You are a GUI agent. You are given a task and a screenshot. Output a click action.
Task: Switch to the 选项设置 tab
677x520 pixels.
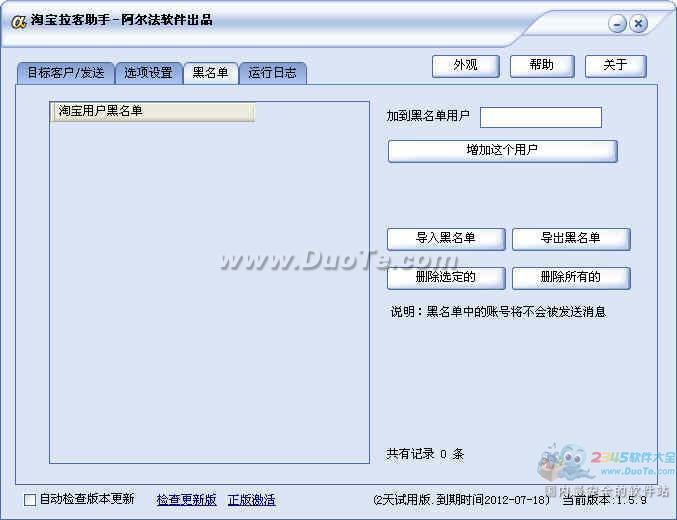(x=149, y=73)
